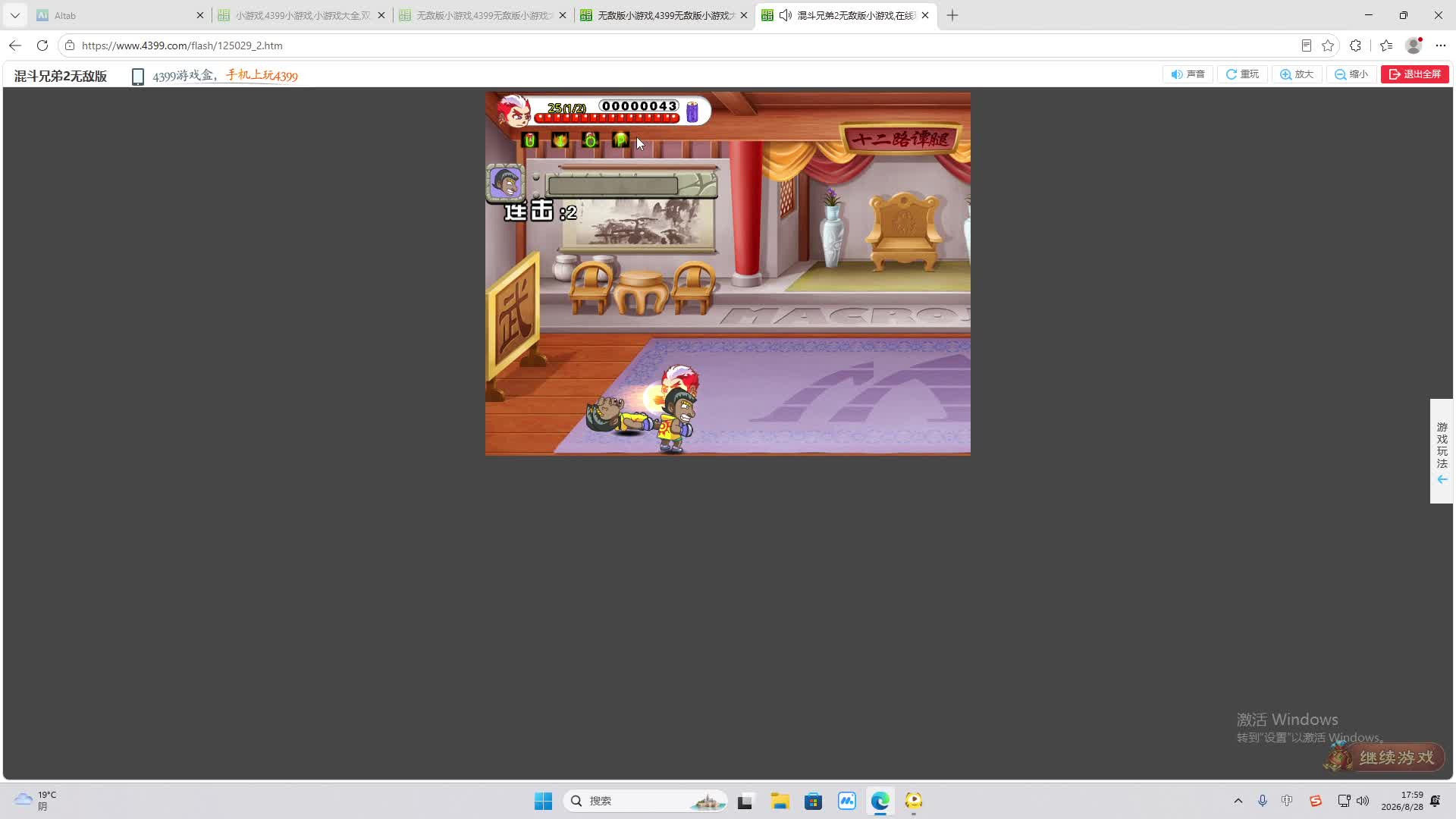Open the reader view icon

tap(1307, 45)
